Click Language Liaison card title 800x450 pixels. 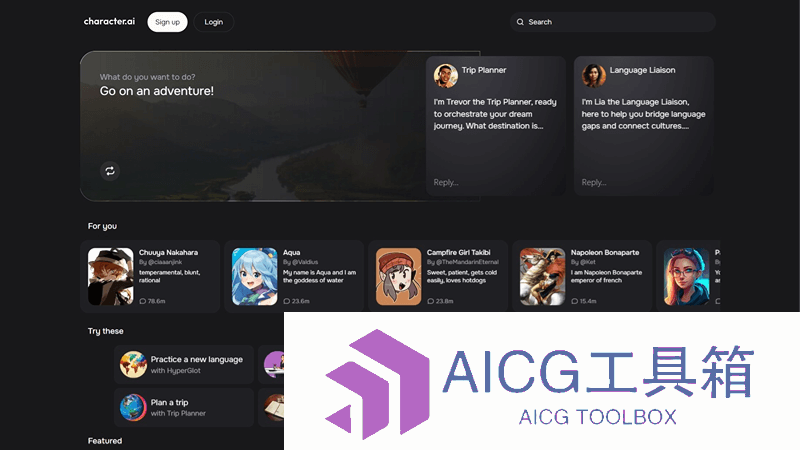(x=642, y=70)
